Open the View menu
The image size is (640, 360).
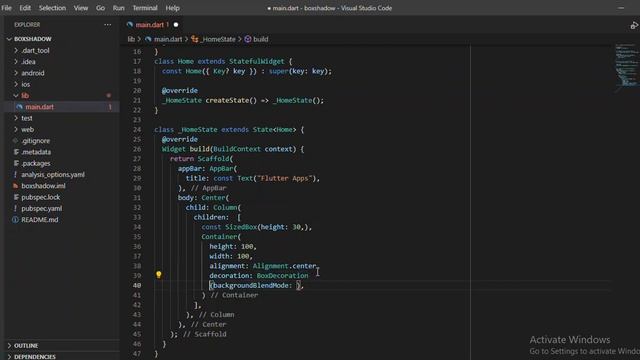tap(80, 8)
